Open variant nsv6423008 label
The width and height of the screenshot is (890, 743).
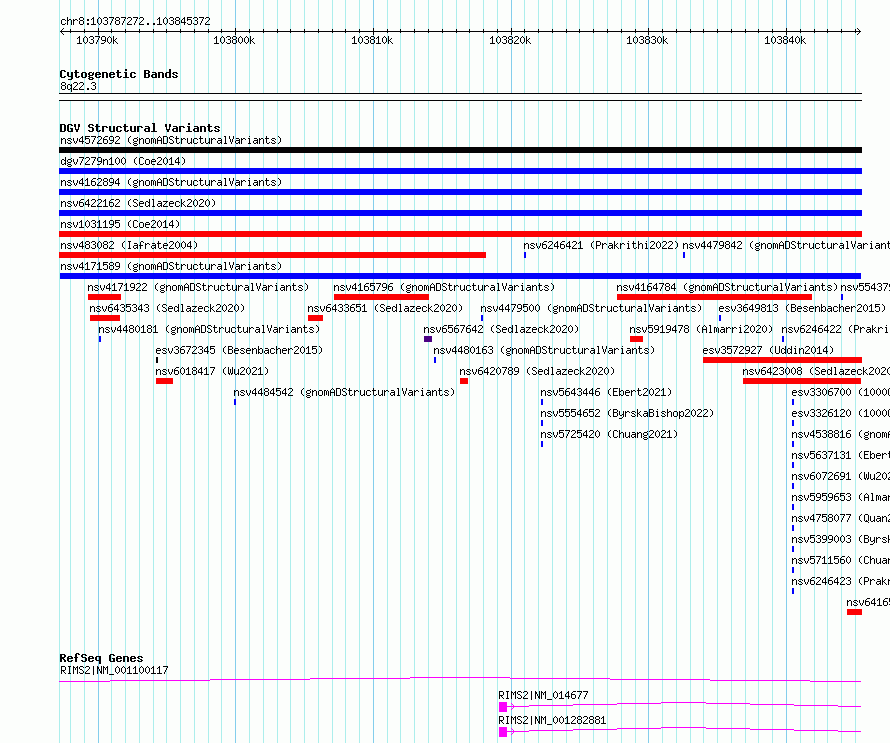[816, 371]
